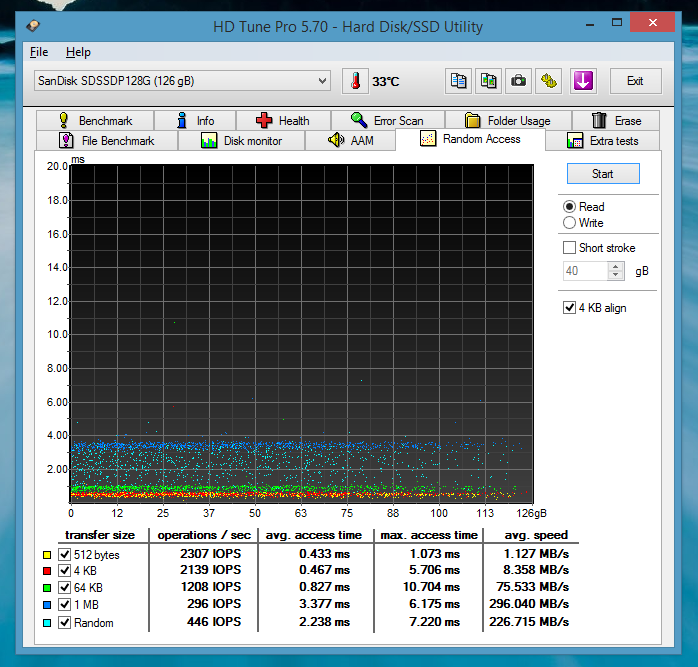Click the 1208 IOPS value
This screenshot has width=698, height=667.
211,587
